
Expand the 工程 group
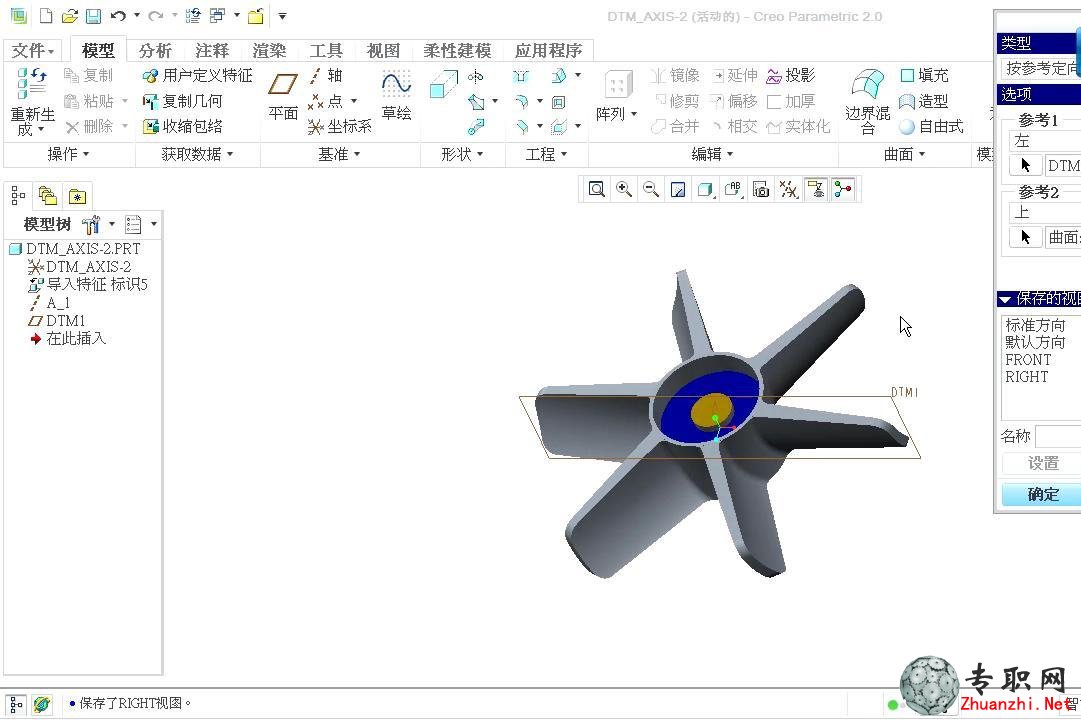546,154
